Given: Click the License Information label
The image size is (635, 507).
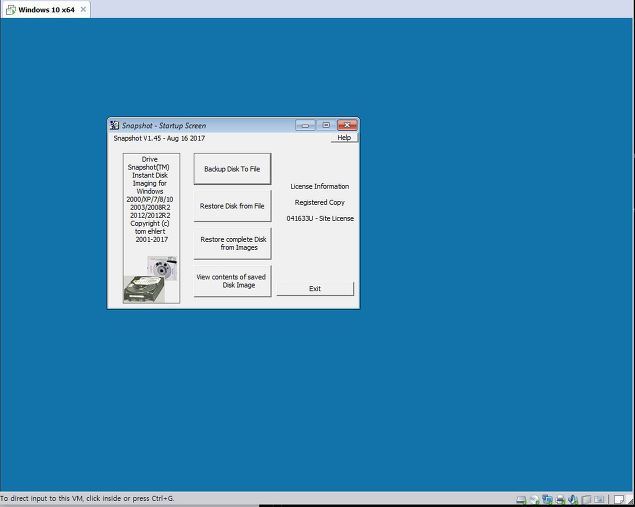Looking at the screenshot, I should pos(320,186).
